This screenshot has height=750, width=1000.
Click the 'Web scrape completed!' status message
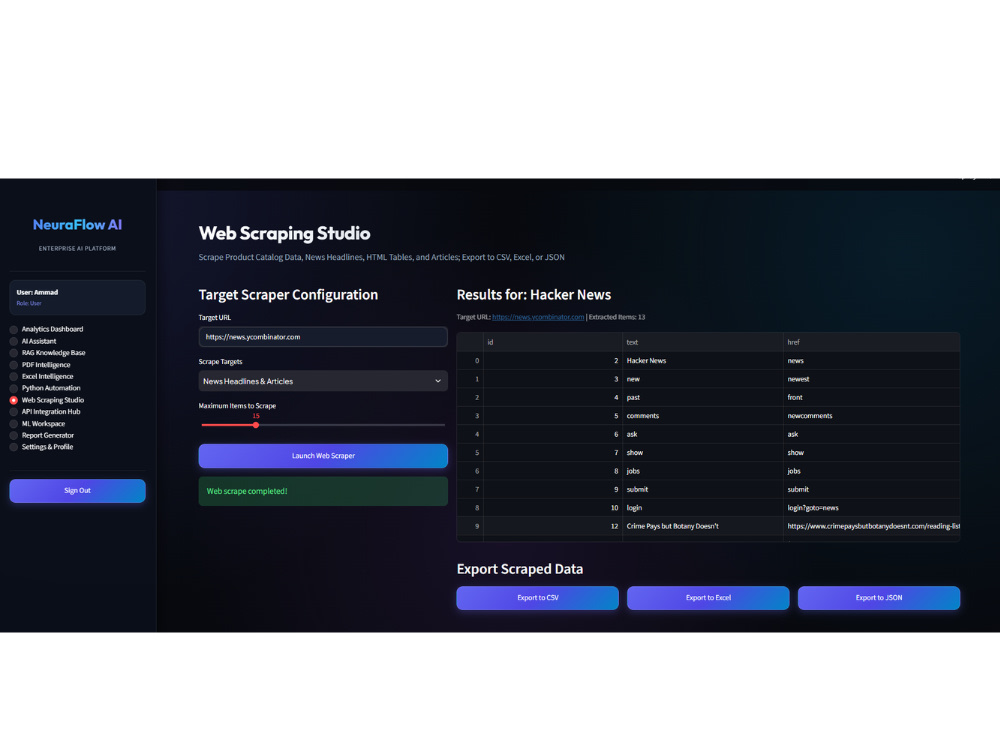pyautogui.click(x=323, y=491)
